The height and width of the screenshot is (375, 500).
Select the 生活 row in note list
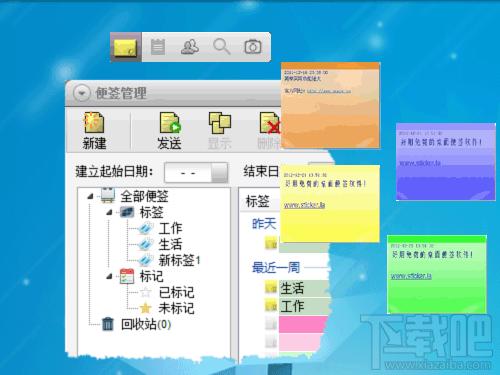[x=304, y=288]
